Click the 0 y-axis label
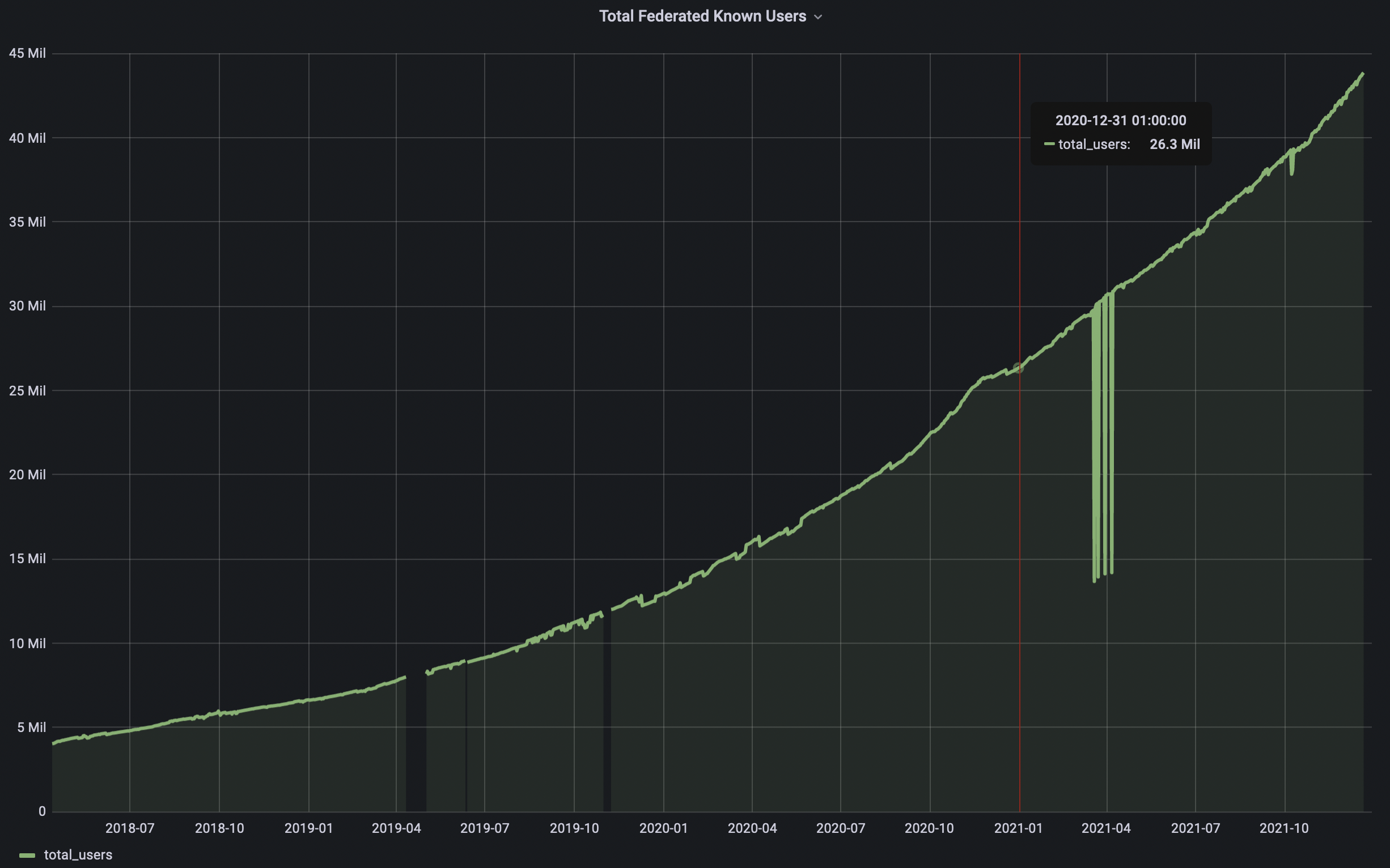The image size is (1390, 868). [42, 812]
